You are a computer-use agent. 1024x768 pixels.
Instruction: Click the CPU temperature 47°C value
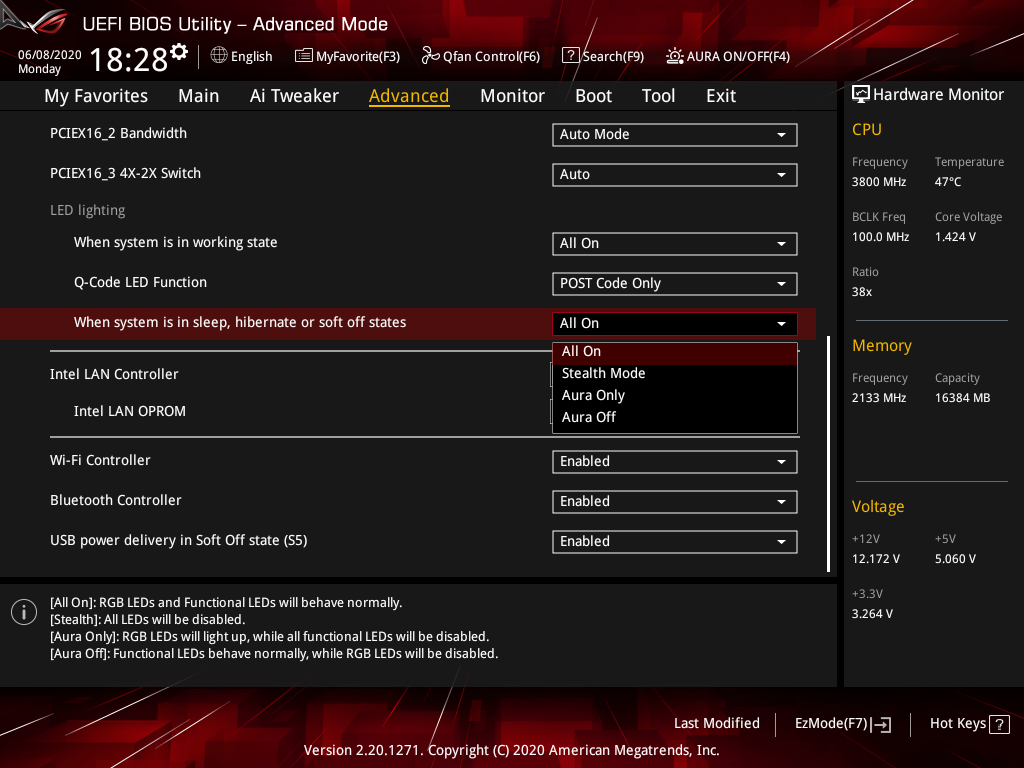click(x=948, y=182)
